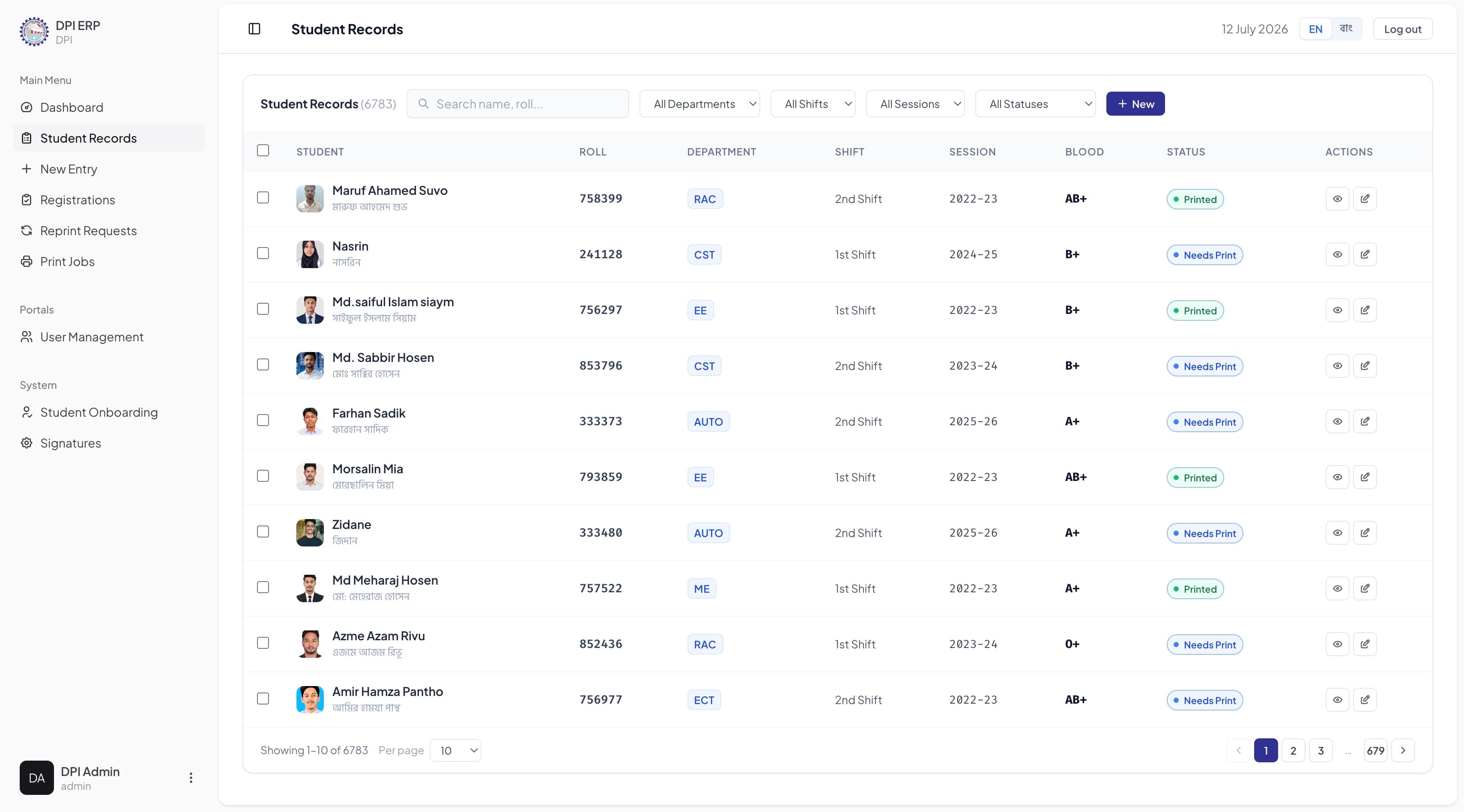Switch language to Bangla toggle
This screenshot has width=1464, height=812.
point(1346,29)
